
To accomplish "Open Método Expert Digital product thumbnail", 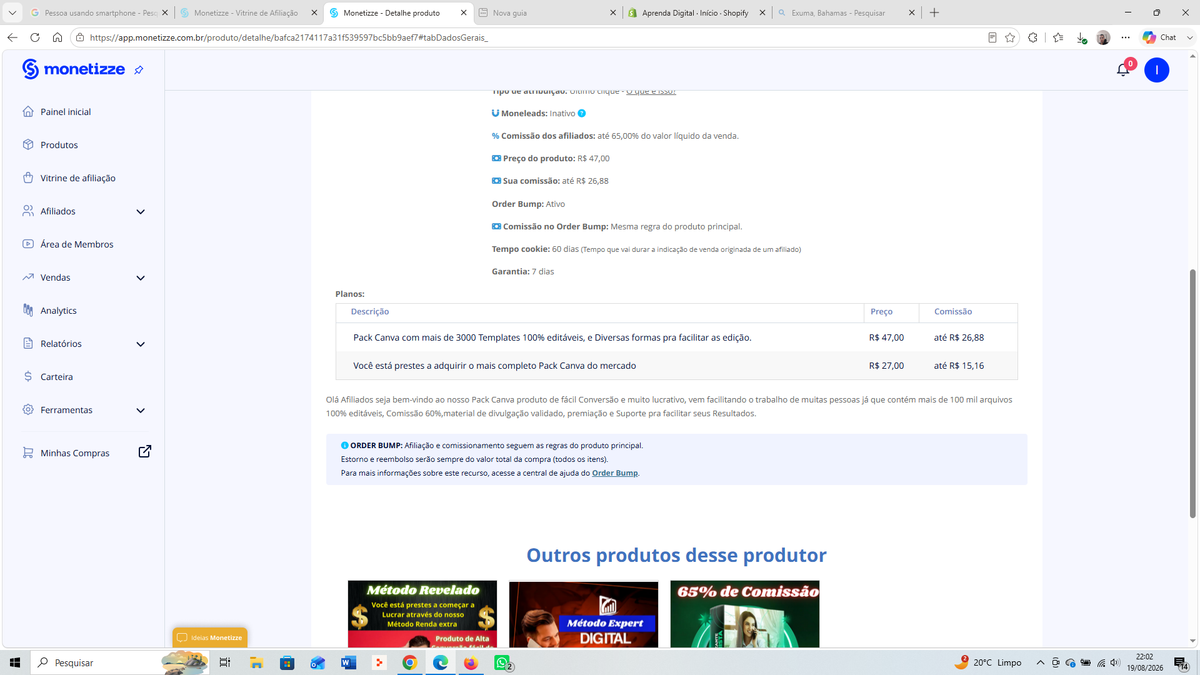I will (584, 613).
